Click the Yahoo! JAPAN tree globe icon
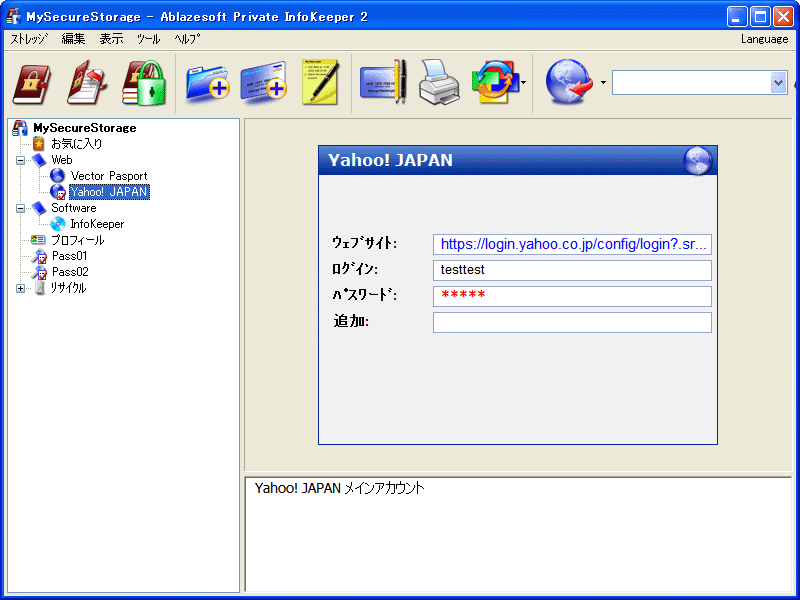Image resolution: width=800 pixels, height=600 pixels. [58, 192]
